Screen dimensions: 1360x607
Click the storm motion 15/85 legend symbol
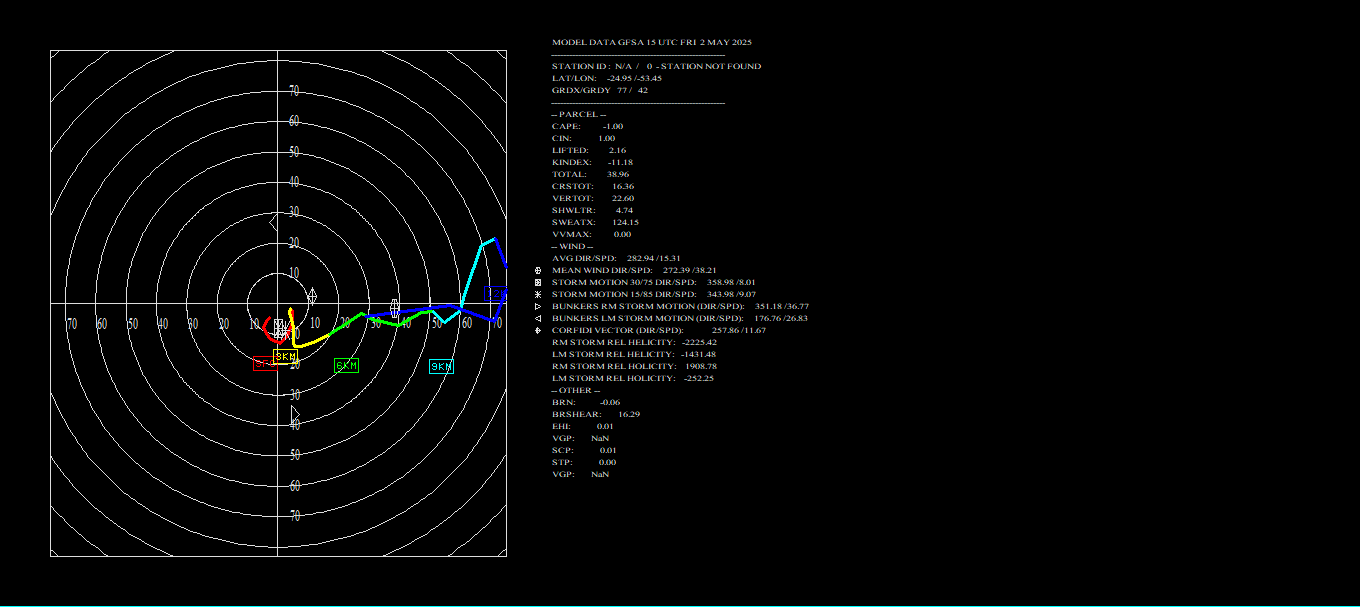coord(539,294)
